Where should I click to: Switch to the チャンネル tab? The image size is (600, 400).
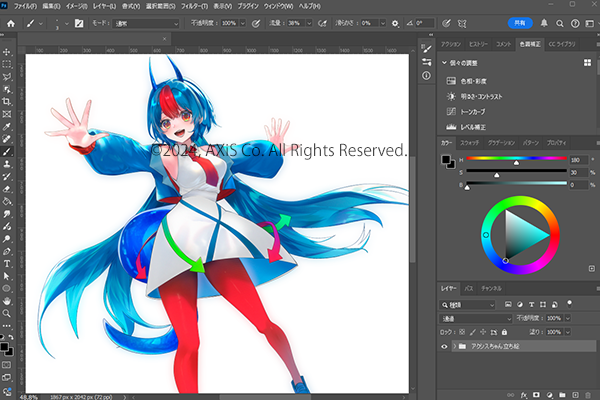[491, 288]
